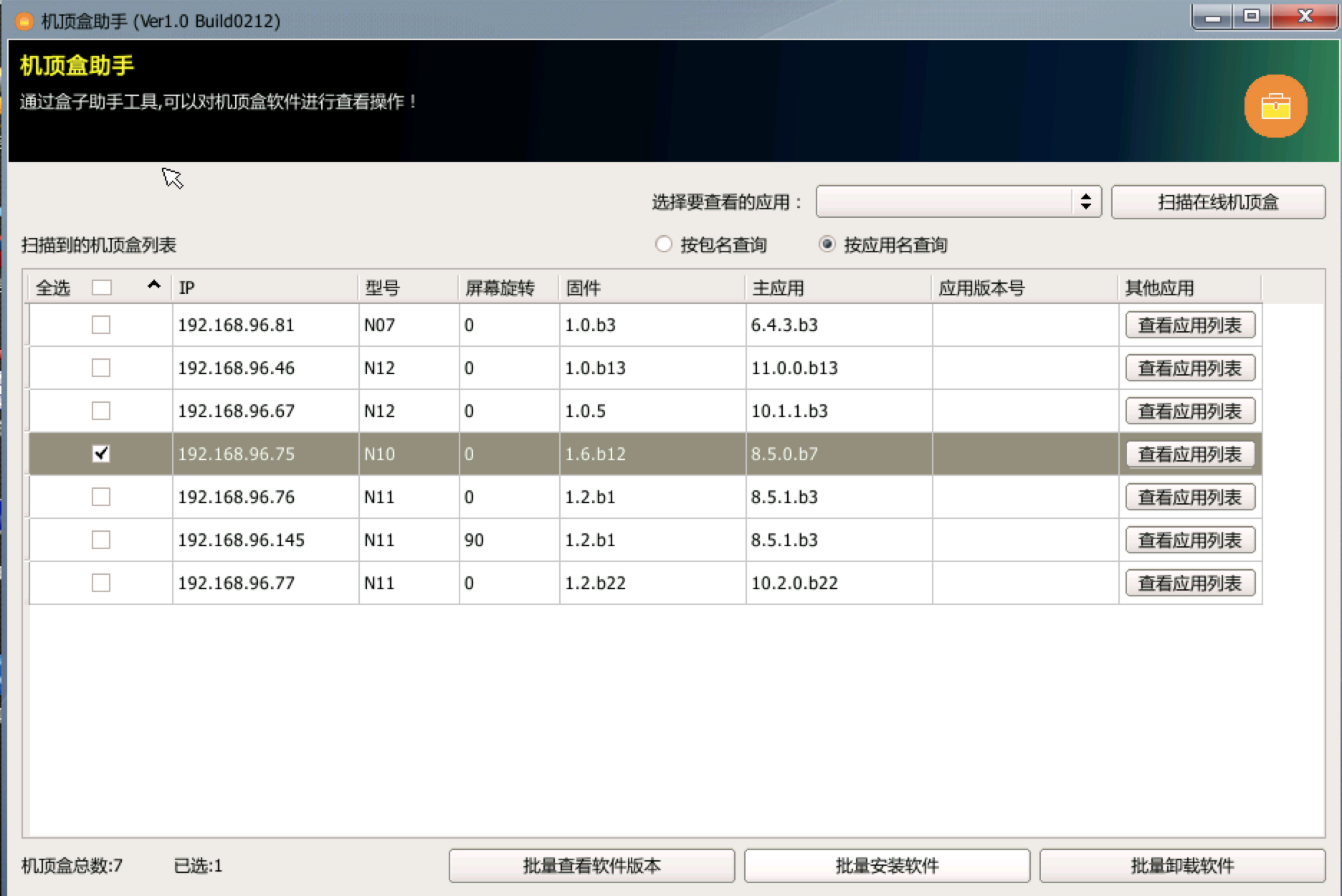
Task: Check the box for 192.168.96.81
Action: coord(101,325)
